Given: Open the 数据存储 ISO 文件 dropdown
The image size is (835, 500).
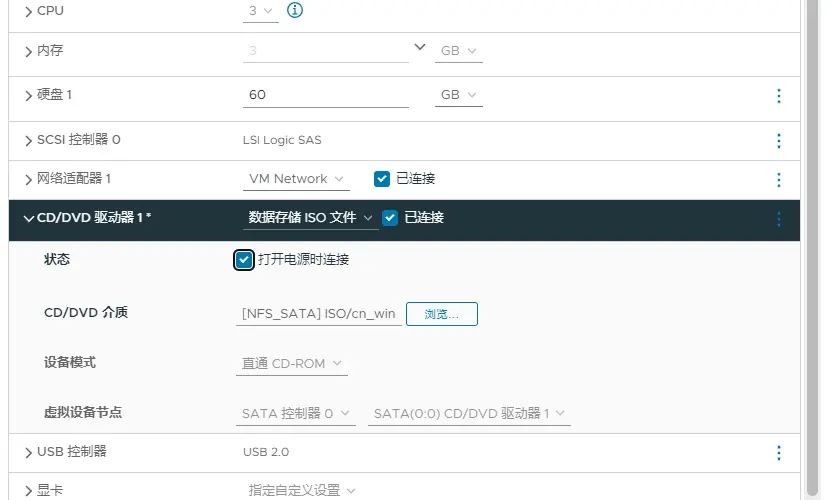Looking at the screenshot, I should click(x=310, y=218).
